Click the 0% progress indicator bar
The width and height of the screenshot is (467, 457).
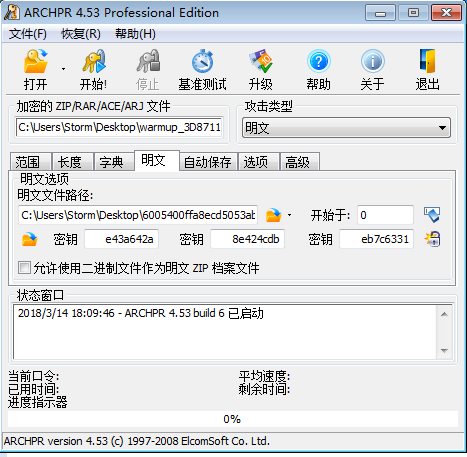(233, 419)
